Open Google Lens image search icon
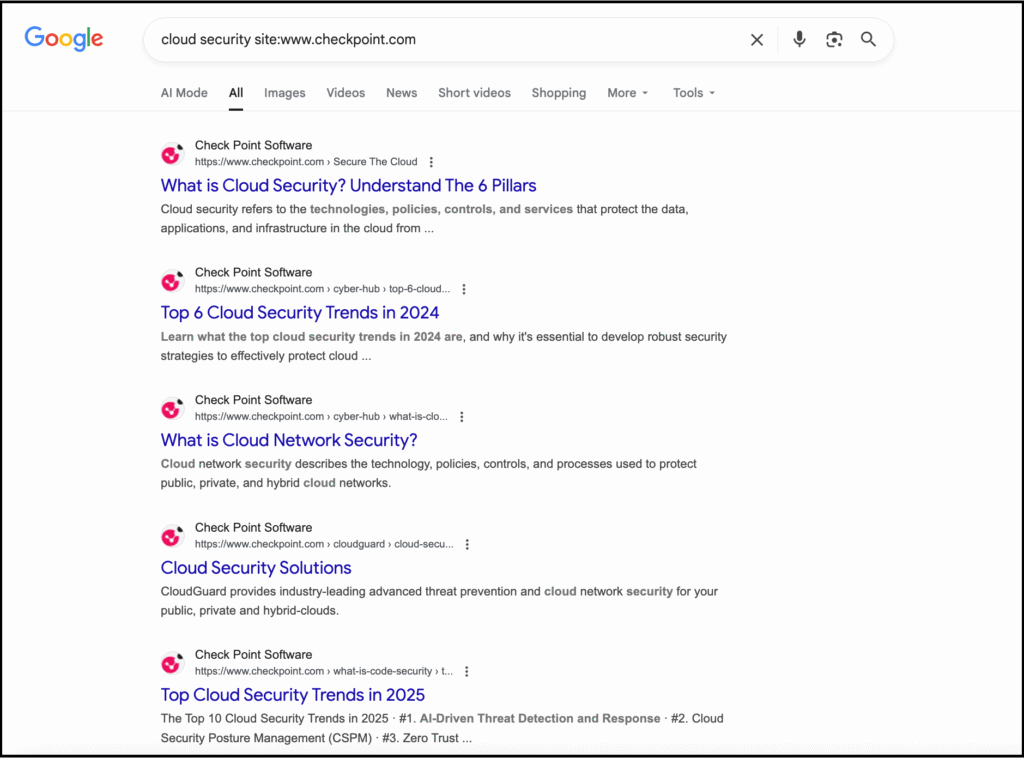Screen dimensions: 1024x758 tap(834, 40)
